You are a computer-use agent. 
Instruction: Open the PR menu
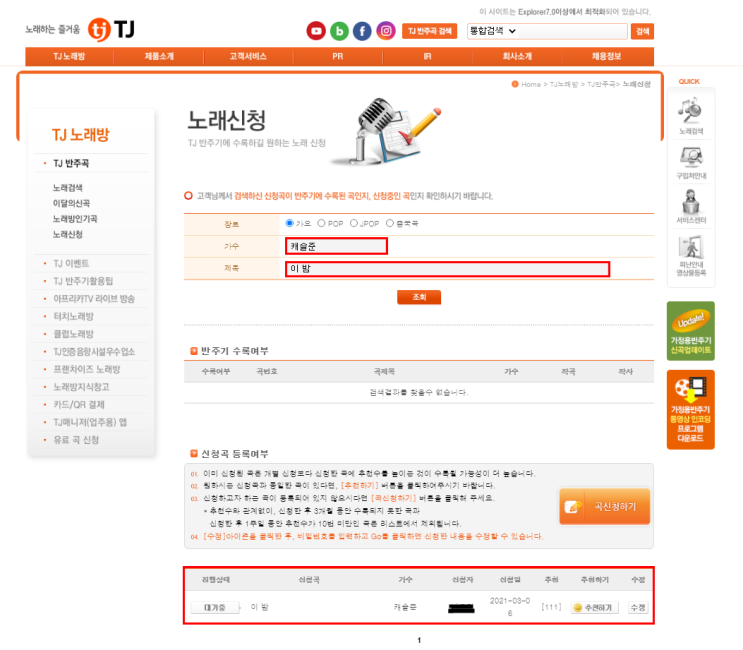tap(337, 56)
